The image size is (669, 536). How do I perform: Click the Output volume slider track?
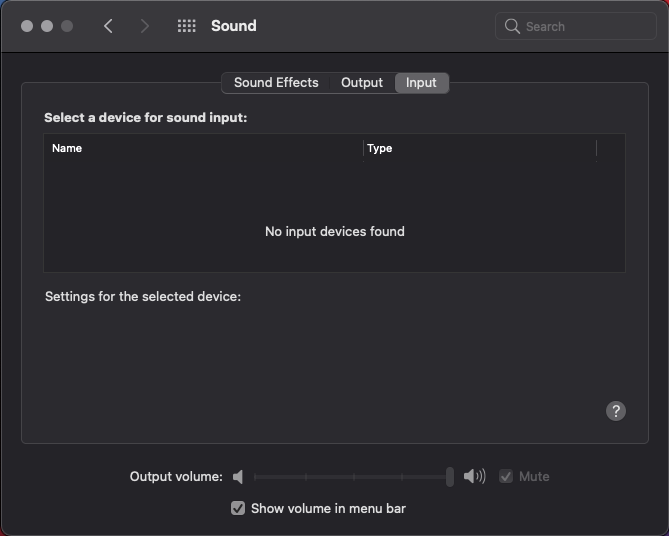pyautogui.click(x=350, y=477)
